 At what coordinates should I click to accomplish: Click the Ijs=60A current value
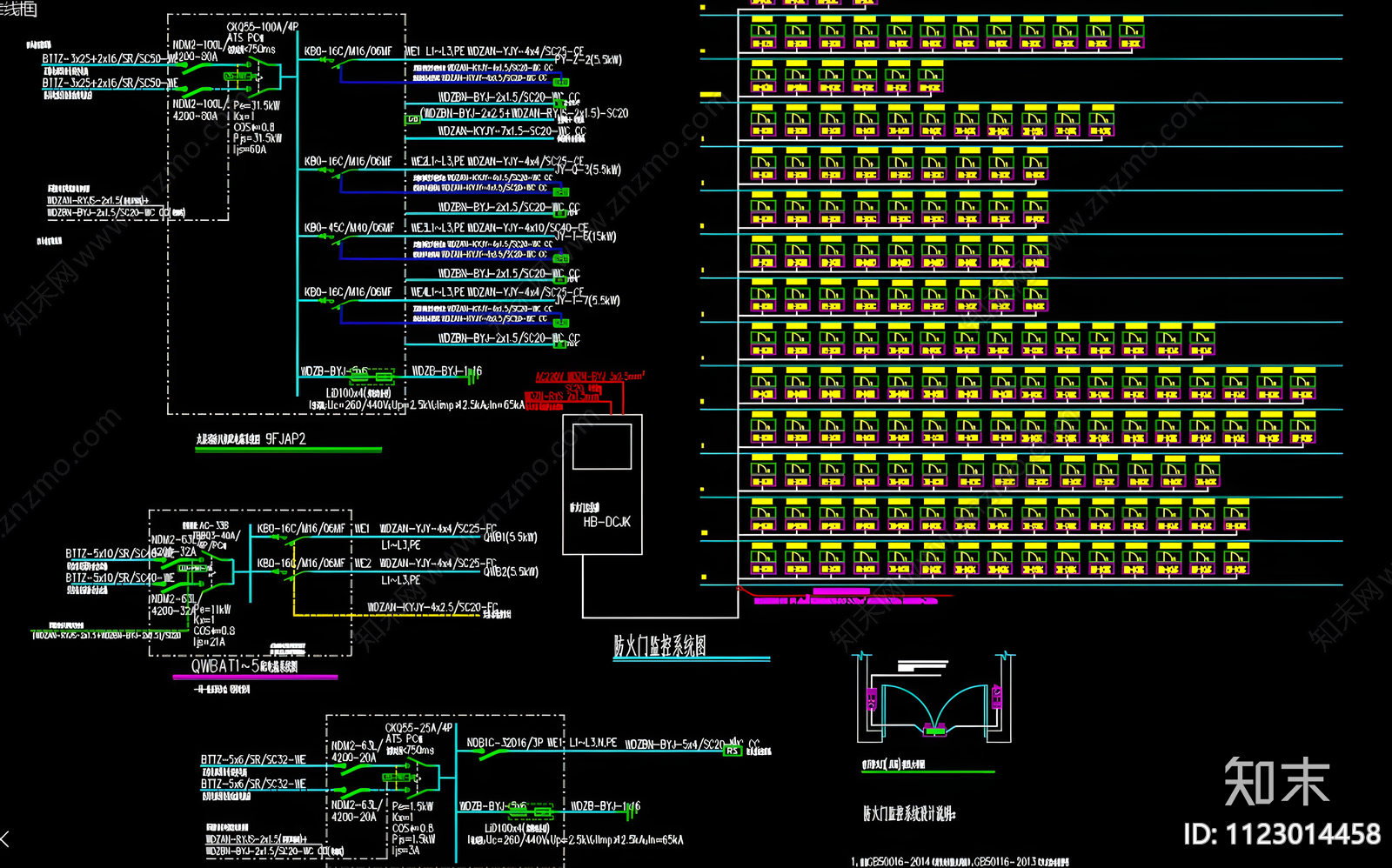tap(250, 150)
